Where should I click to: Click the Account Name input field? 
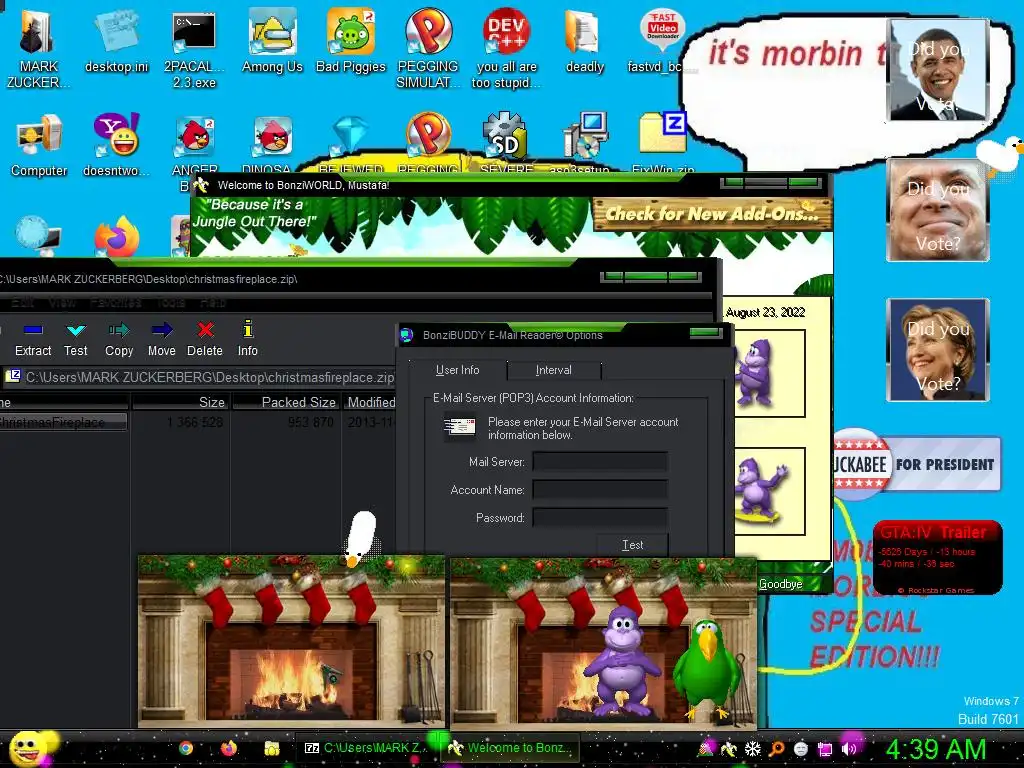600,490
